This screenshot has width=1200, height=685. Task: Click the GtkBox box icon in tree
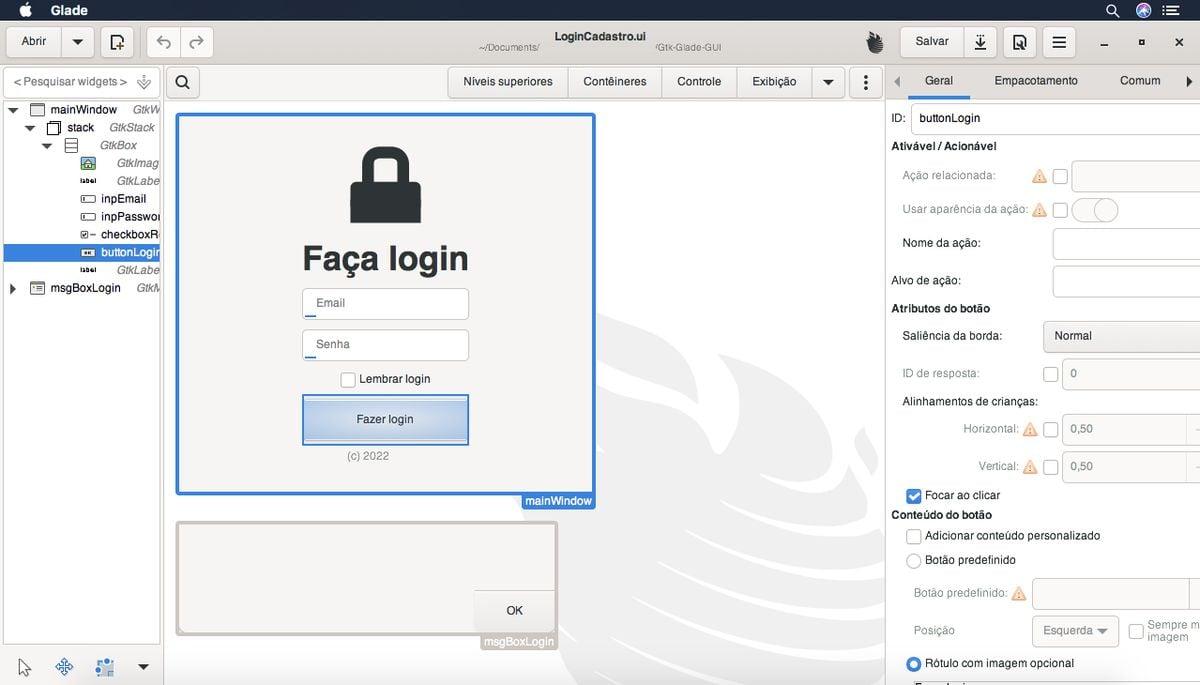[x=71, y=146]
